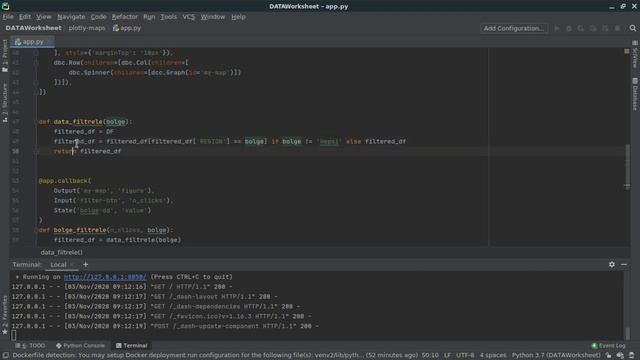Open the Structure sidebar tool window
This screenshot has height=360, width=640.
[4, 102]
